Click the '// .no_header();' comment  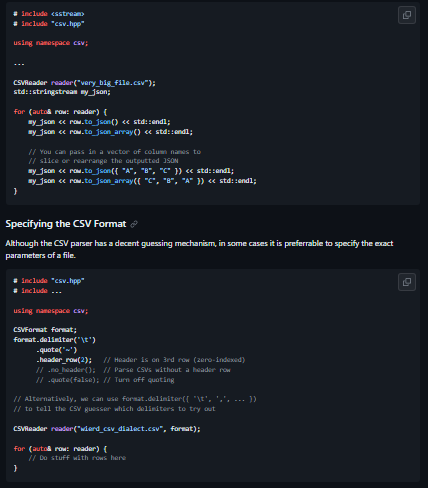66,370
